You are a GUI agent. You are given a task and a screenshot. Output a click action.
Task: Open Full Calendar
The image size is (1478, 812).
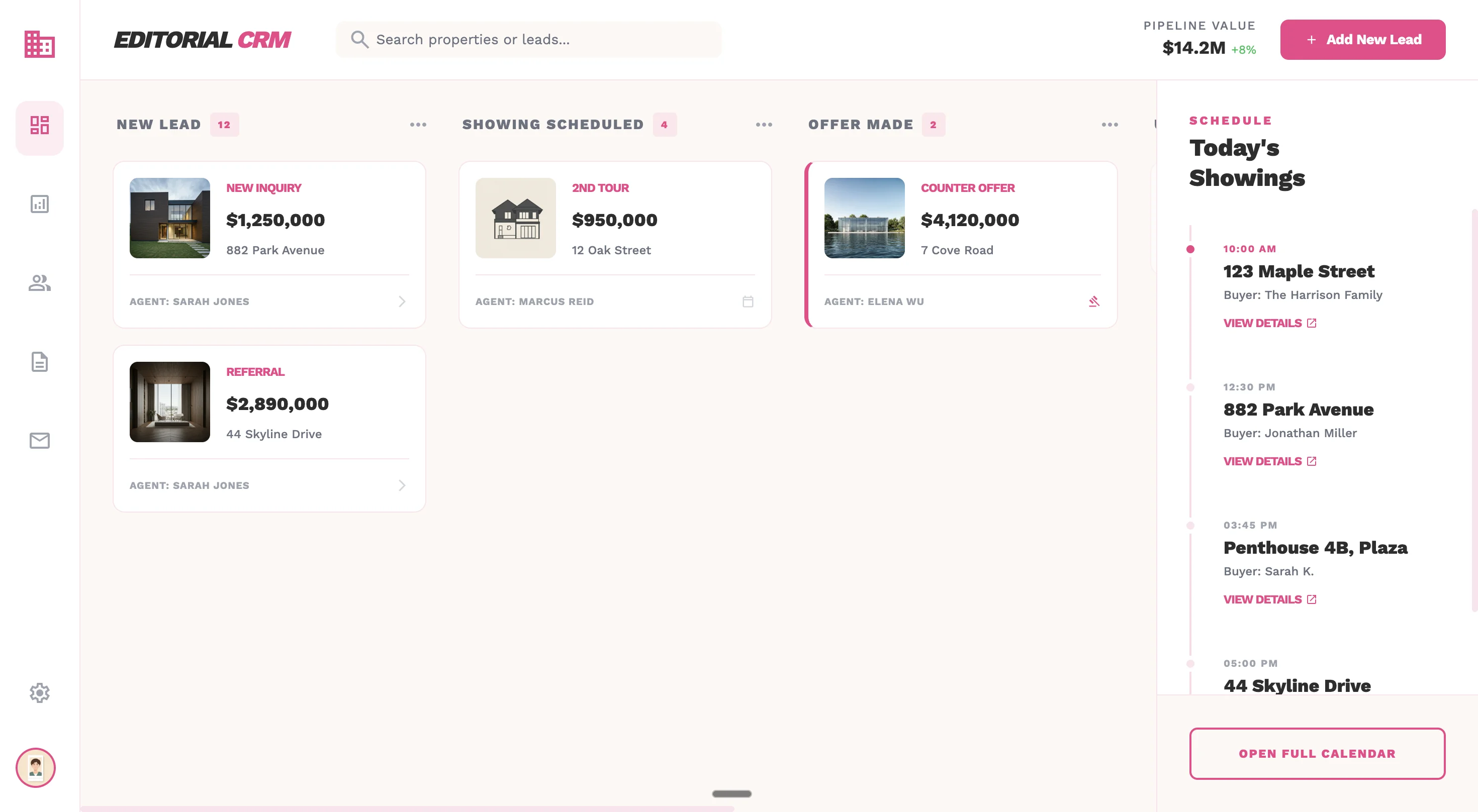click(1316, 754)
